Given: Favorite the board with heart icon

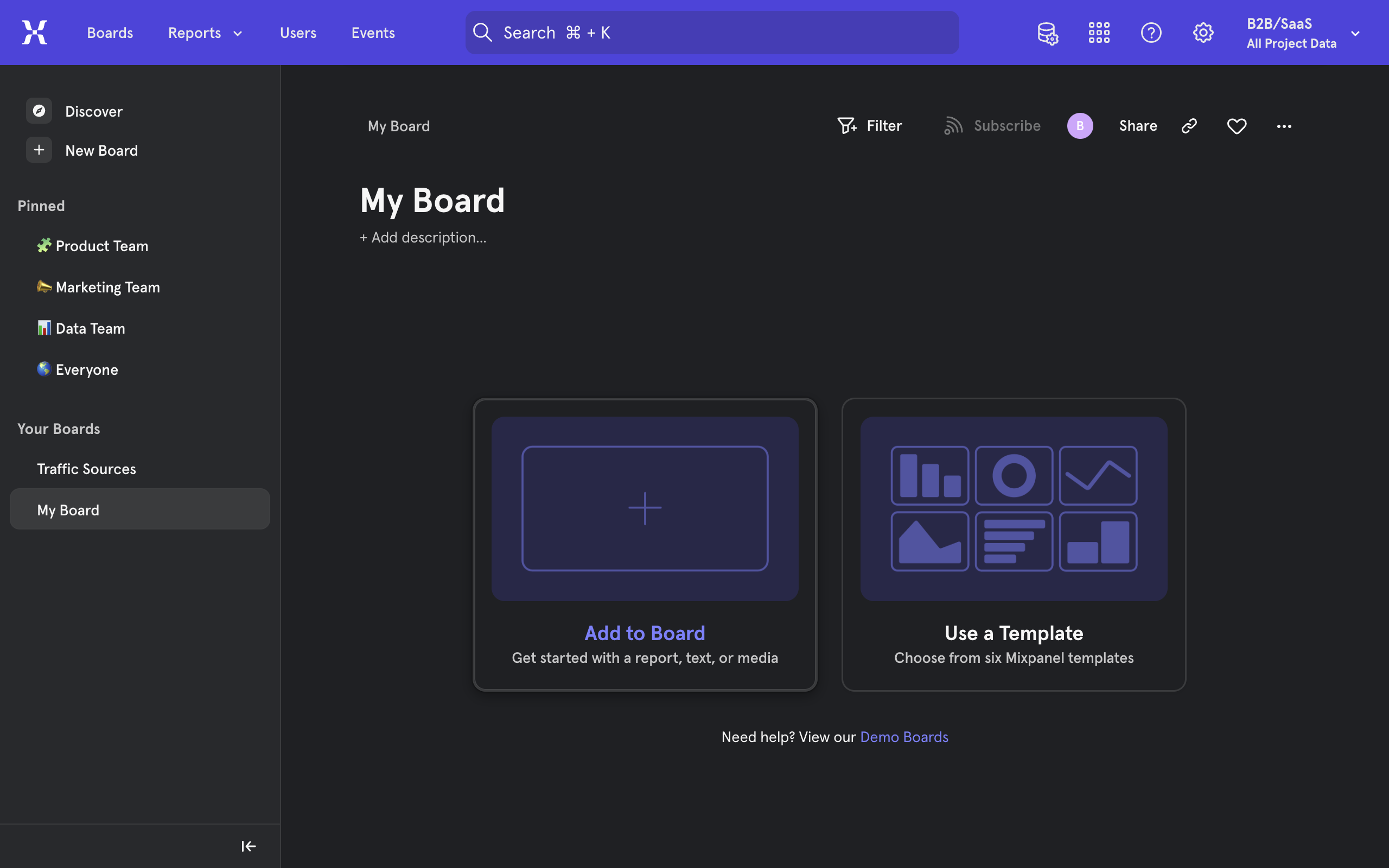Looking at the screenshot, I should [1237, 126].
